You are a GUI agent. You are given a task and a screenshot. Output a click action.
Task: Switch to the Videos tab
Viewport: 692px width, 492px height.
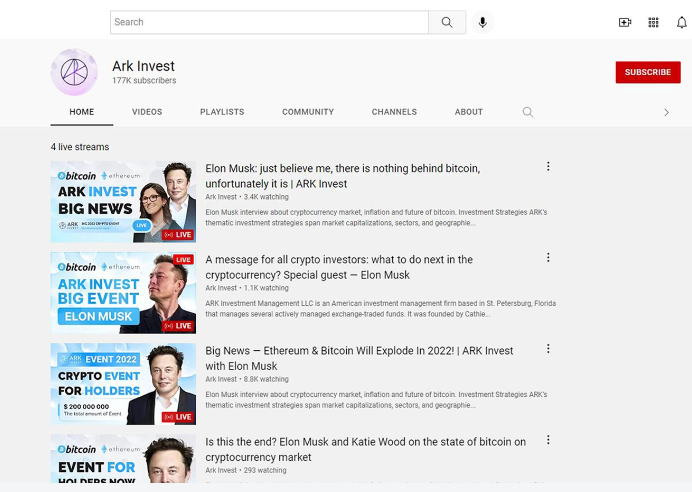147,112
